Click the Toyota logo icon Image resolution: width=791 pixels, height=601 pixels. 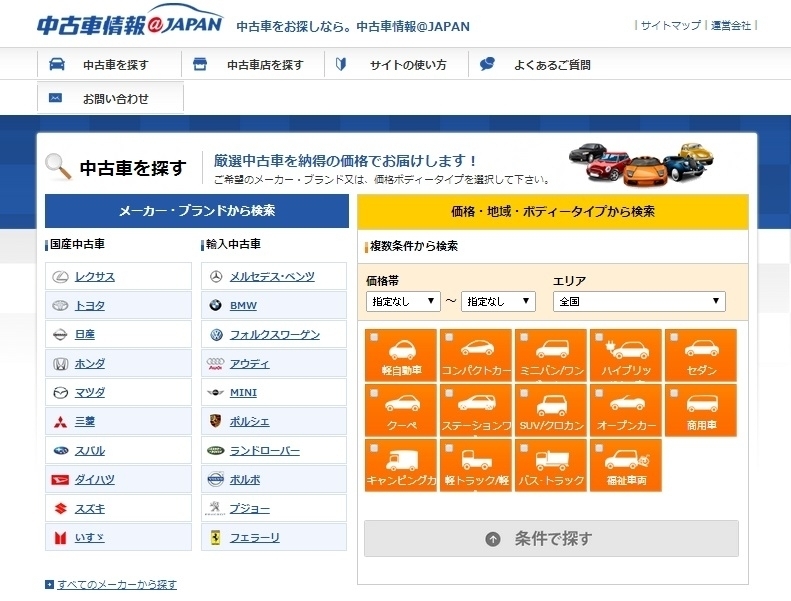coord(61,305)
